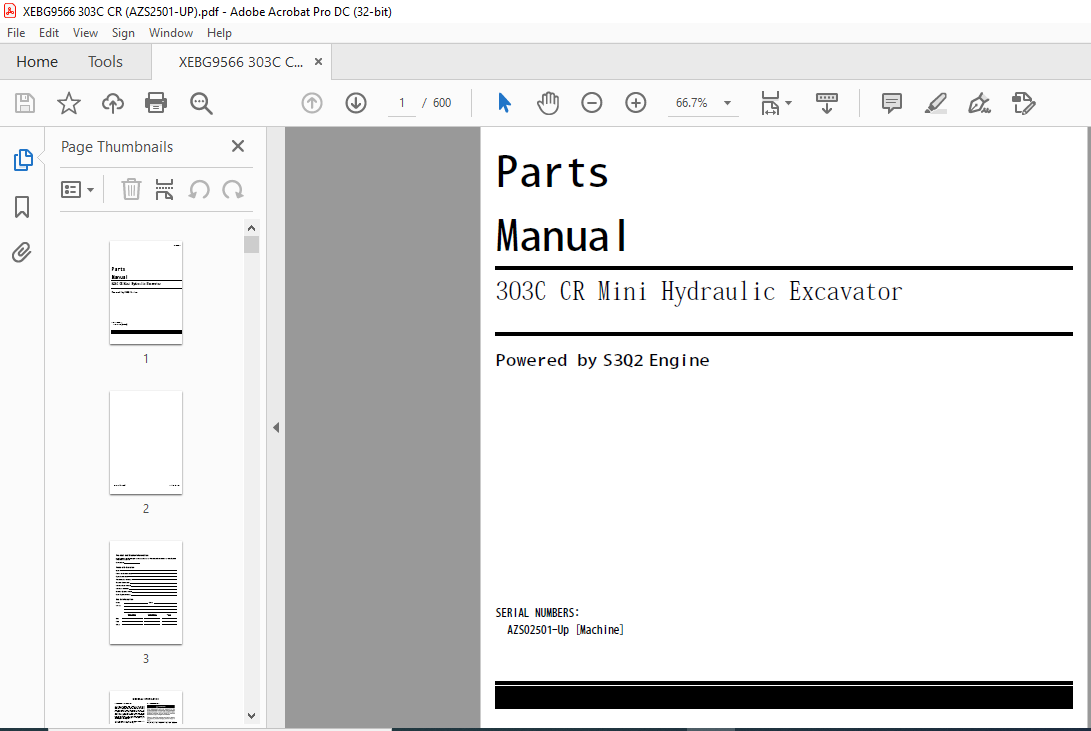Open the Sign document pen icon
This screenshot has width=1091, height=731.
(x=979, y=103)
